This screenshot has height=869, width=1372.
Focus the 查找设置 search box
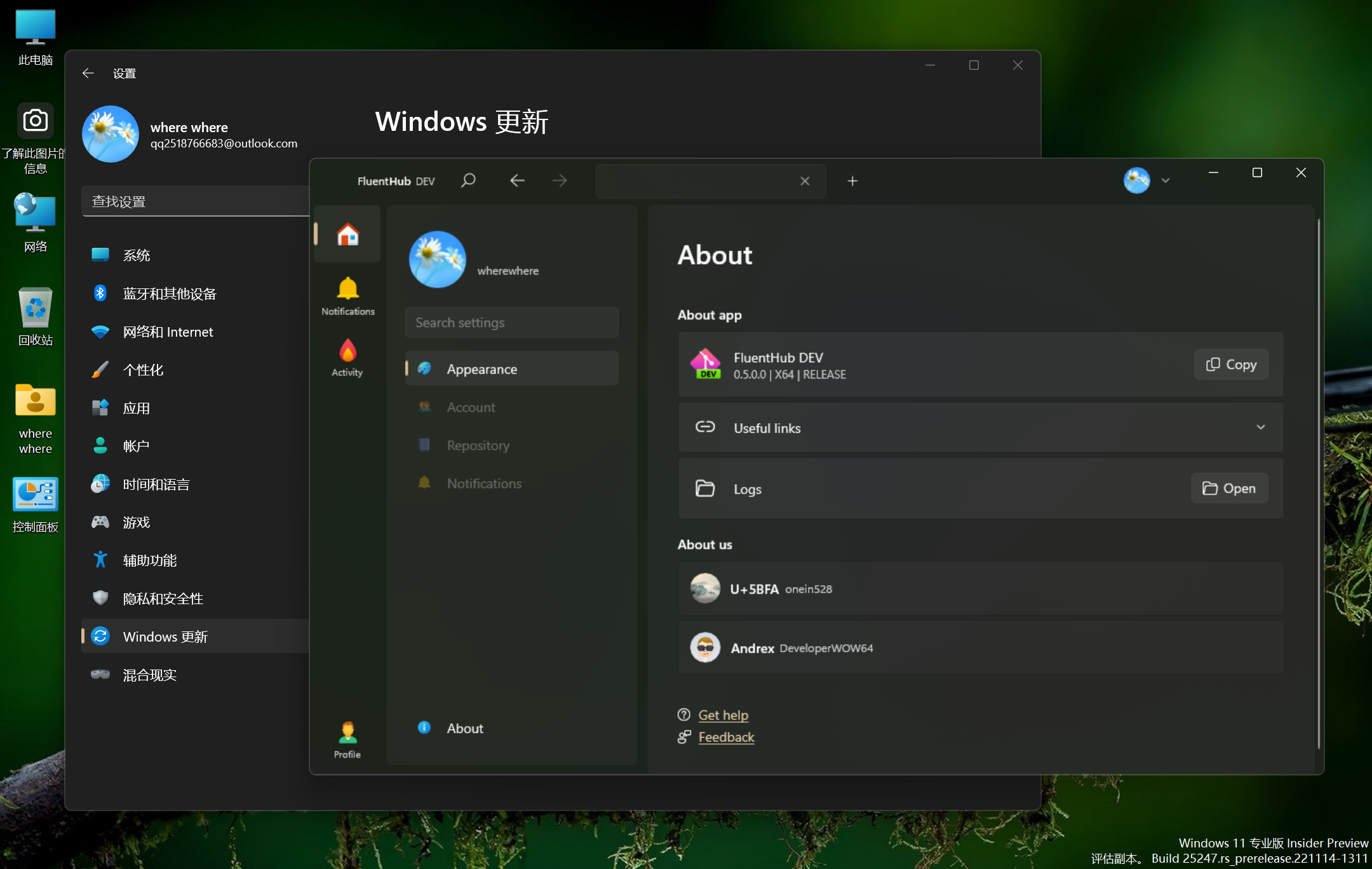[x=196, y=201]
